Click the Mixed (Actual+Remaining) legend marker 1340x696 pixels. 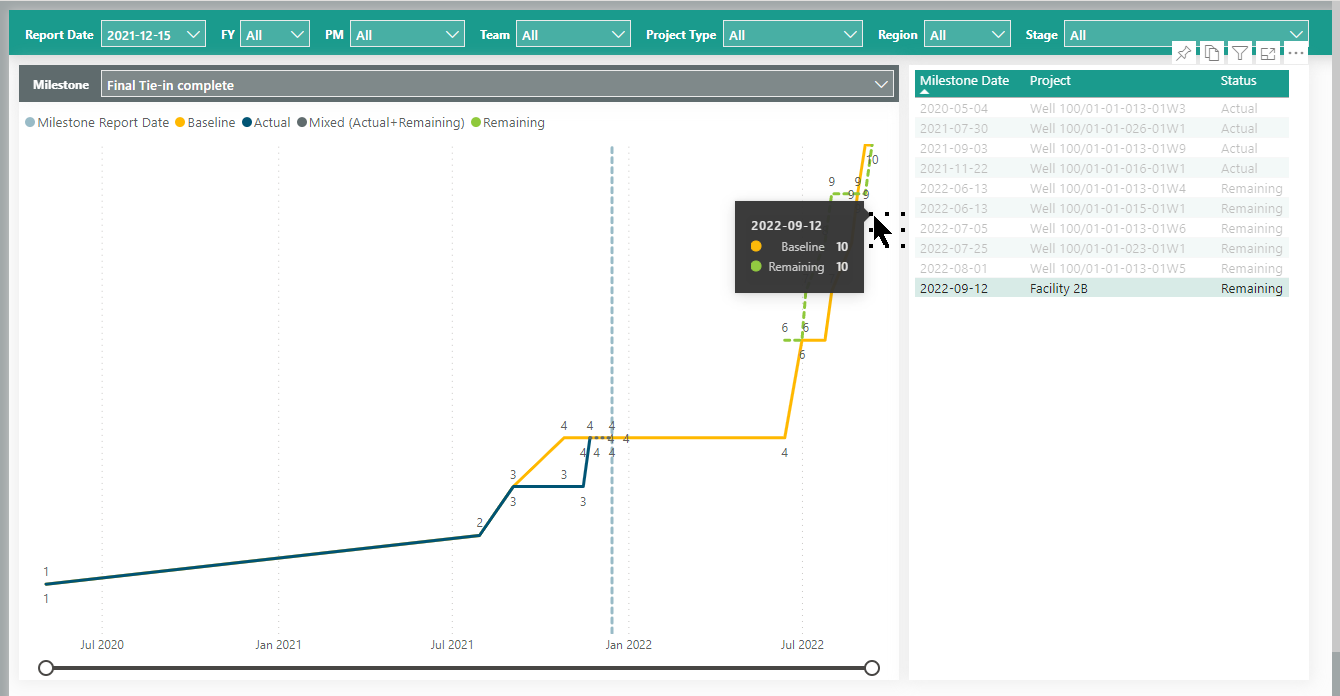click(301, 123)
